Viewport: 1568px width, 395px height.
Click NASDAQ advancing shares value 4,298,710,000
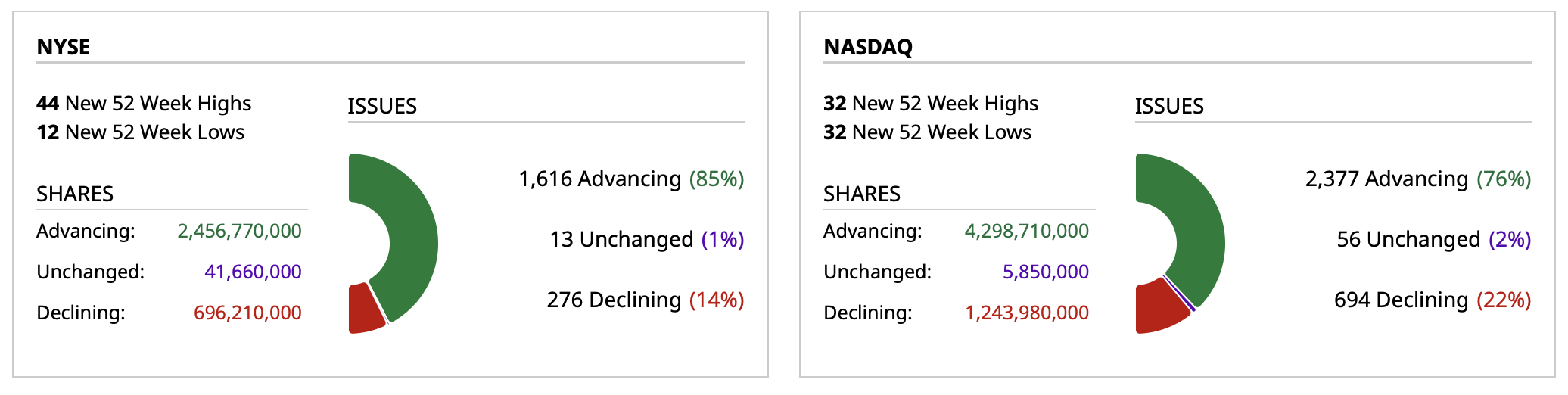[1026, 231]
